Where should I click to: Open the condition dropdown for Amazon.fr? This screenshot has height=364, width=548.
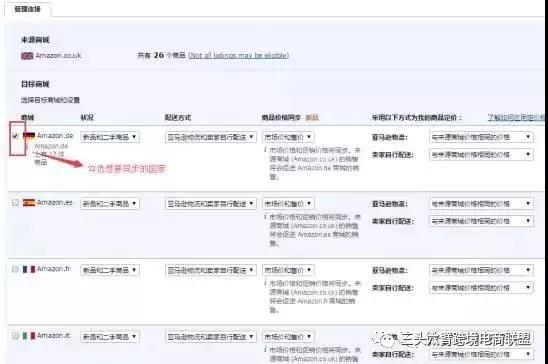point(110,270)
